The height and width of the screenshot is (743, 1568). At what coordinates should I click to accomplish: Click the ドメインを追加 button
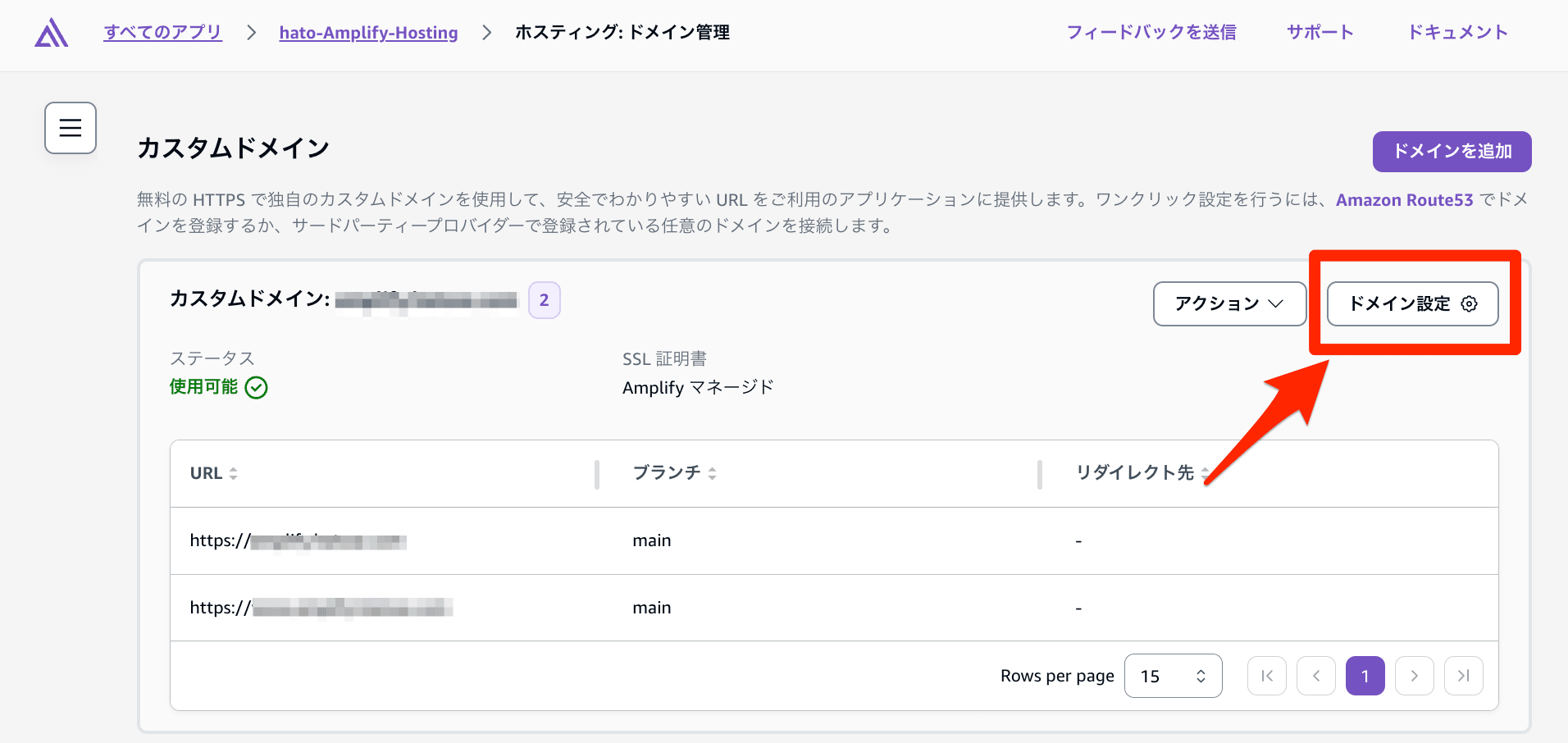coord(1452,152)
